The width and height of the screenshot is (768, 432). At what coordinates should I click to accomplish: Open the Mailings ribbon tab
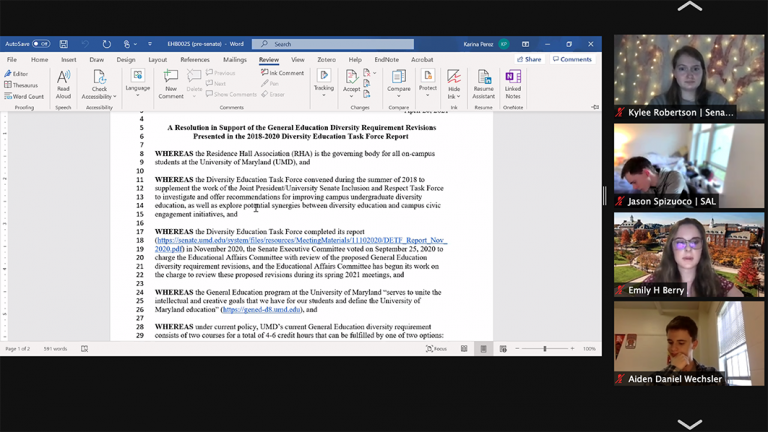pos(234,60)
